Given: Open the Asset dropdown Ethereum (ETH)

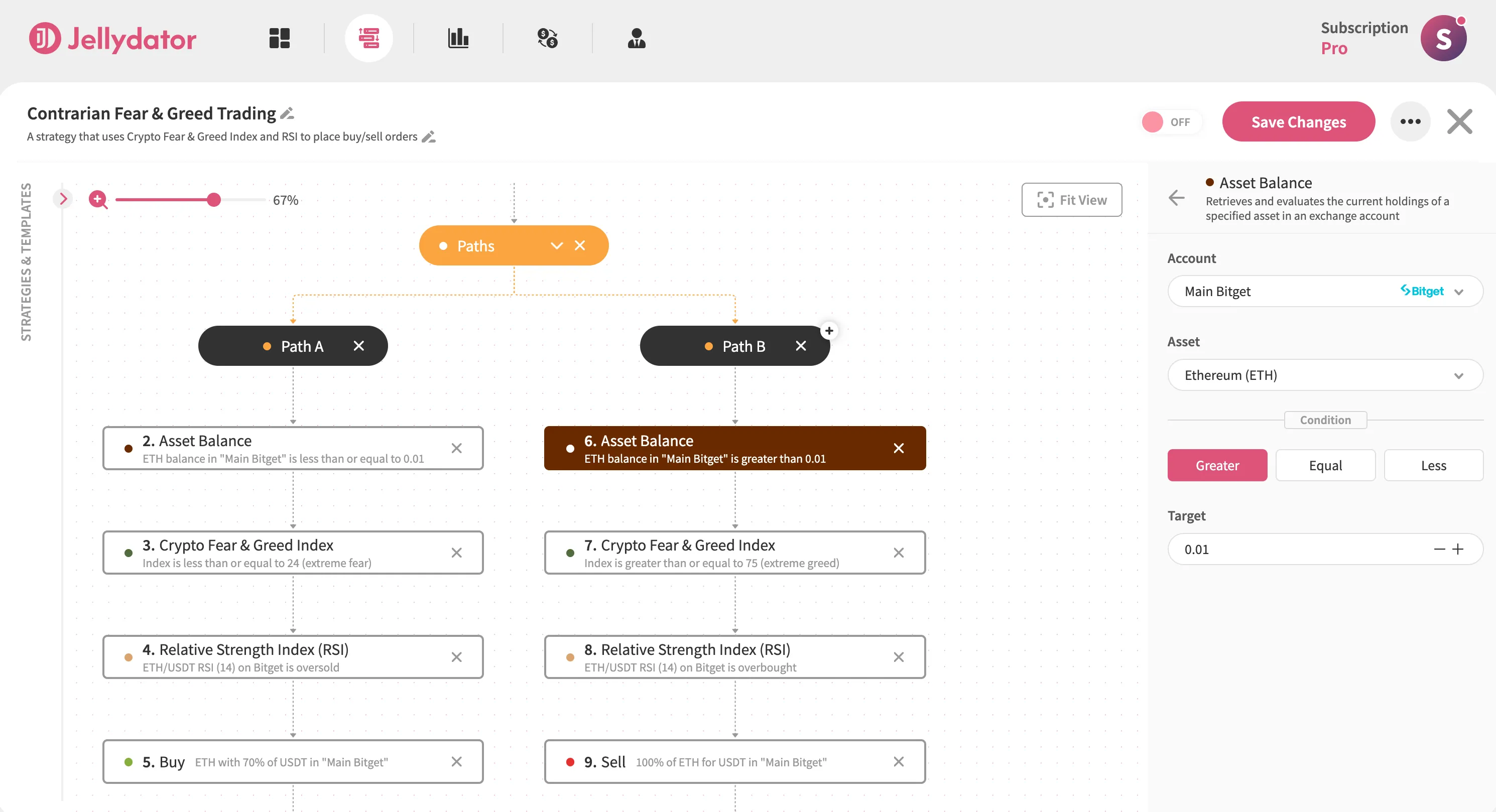Looking at the screenshot, I should (x=1325, y=375).
